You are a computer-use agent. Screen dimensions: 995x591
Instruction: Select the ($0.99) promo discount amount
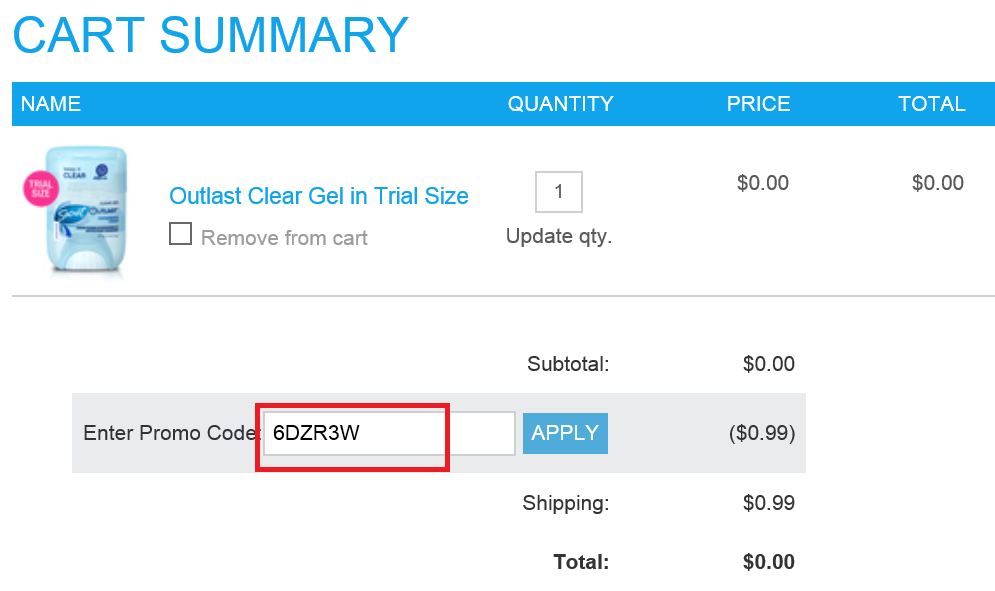pos(761,433)
